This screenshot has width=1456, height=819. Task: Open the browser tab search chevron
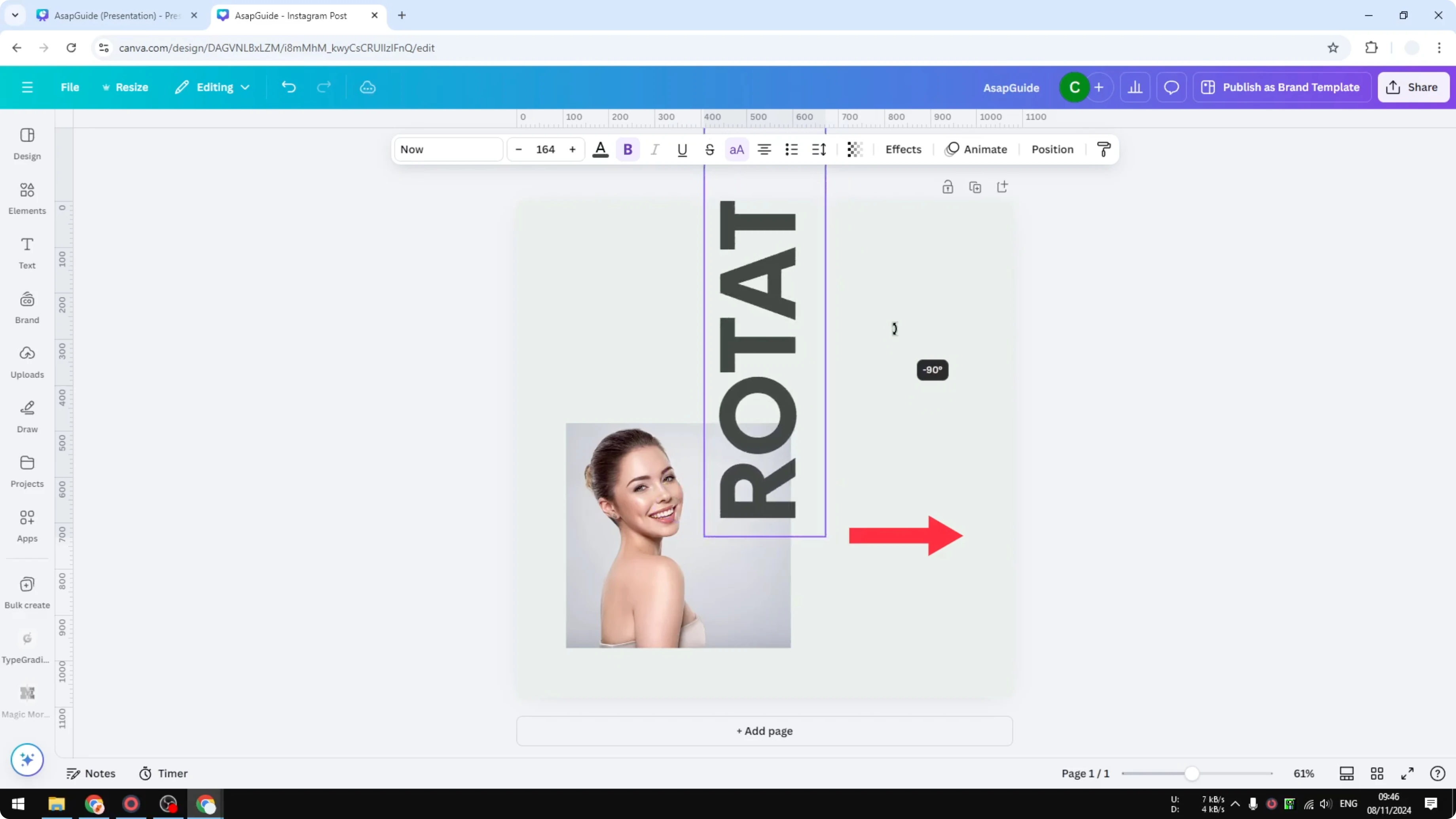tap(15, 15)
